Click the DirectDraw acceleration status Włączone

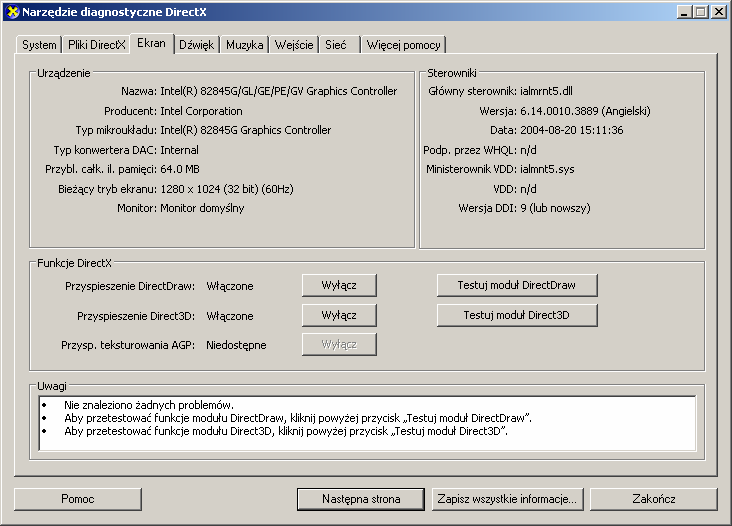(x=230, y=286)
